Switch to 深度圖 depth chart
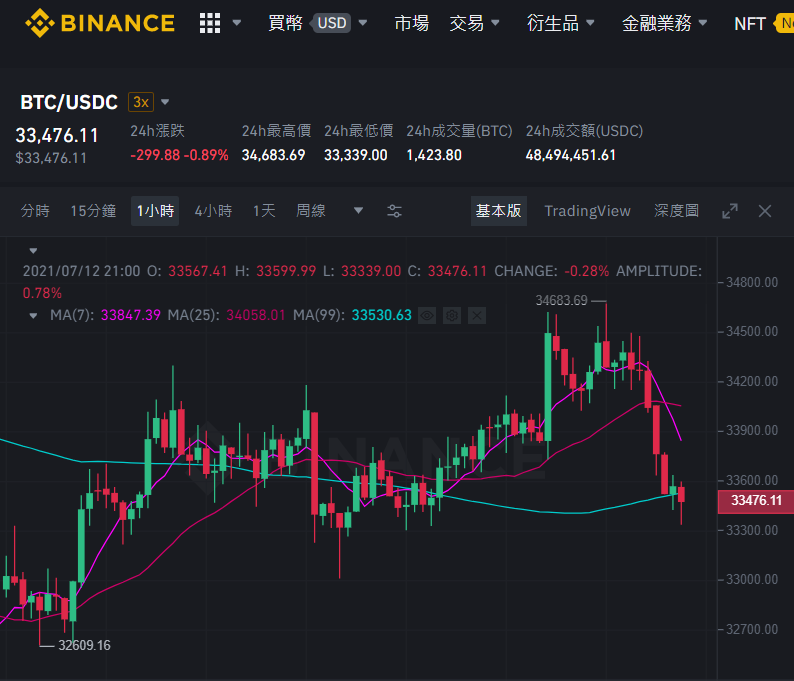This screenshot has width=794, height=681. click(676, 211)
